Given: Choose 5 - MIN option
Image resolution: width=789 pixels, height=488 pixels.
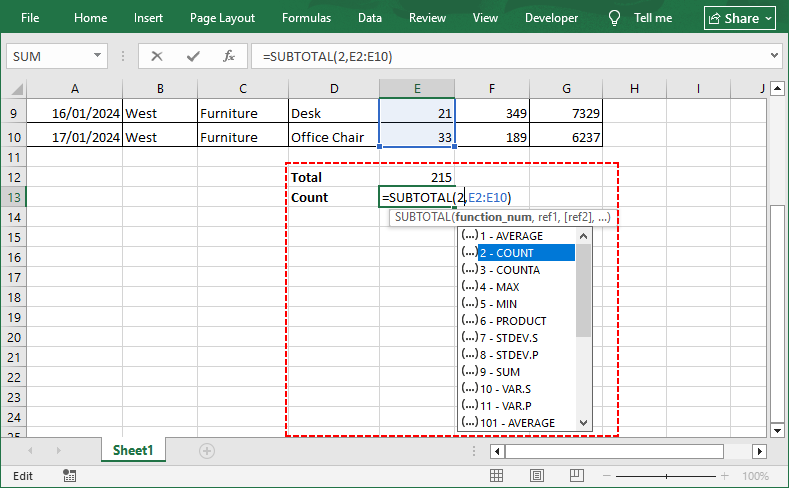Looking at the screenshot, I should coord(517,304).
